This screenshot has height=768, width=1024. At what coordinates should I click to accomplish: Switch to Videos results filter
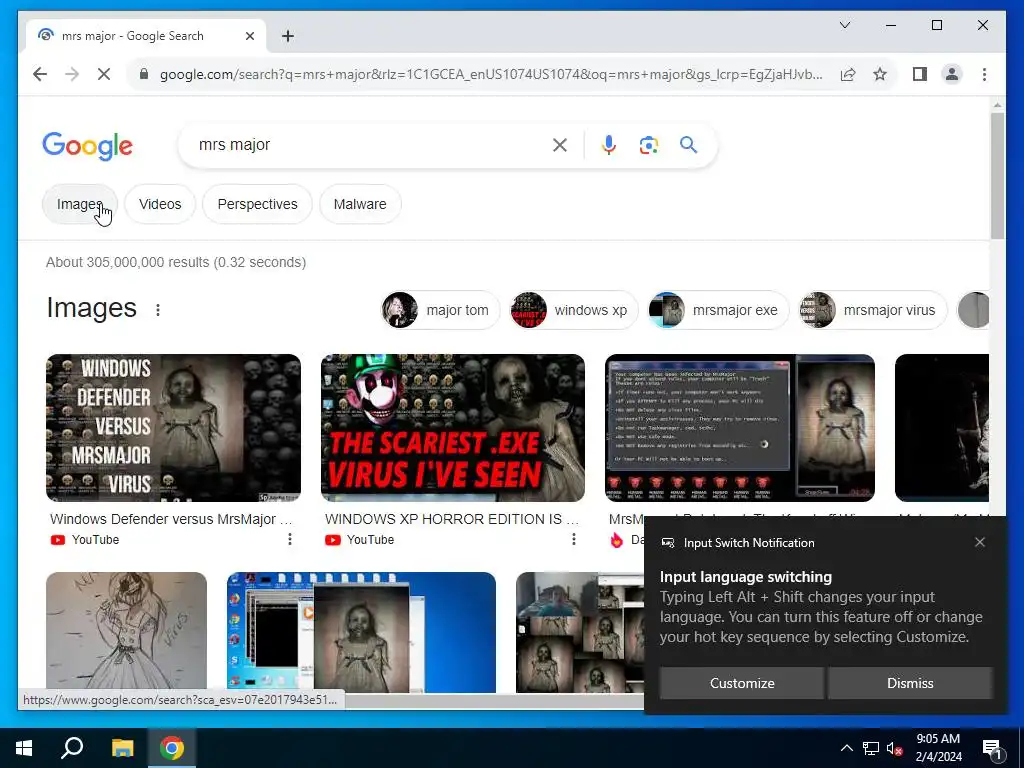[x=160, y=204]
